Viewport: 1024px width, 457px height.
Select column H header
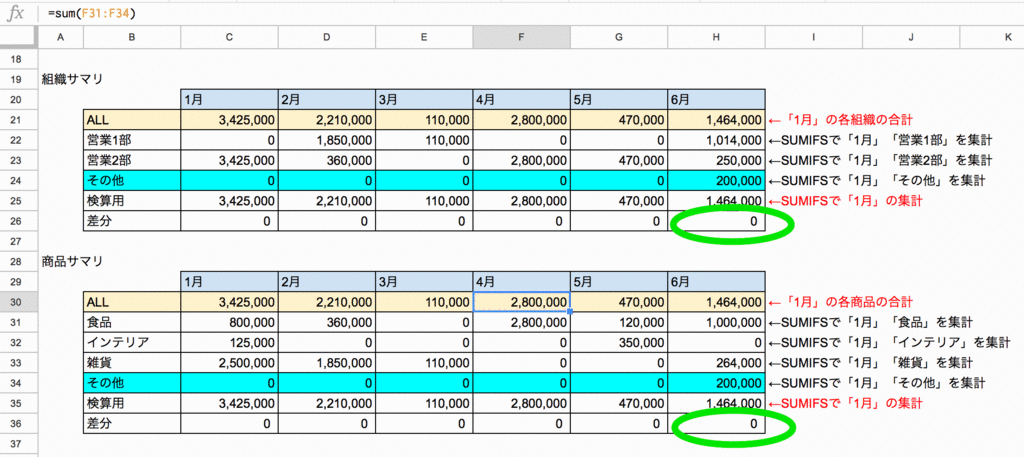[x=716, y=39]
